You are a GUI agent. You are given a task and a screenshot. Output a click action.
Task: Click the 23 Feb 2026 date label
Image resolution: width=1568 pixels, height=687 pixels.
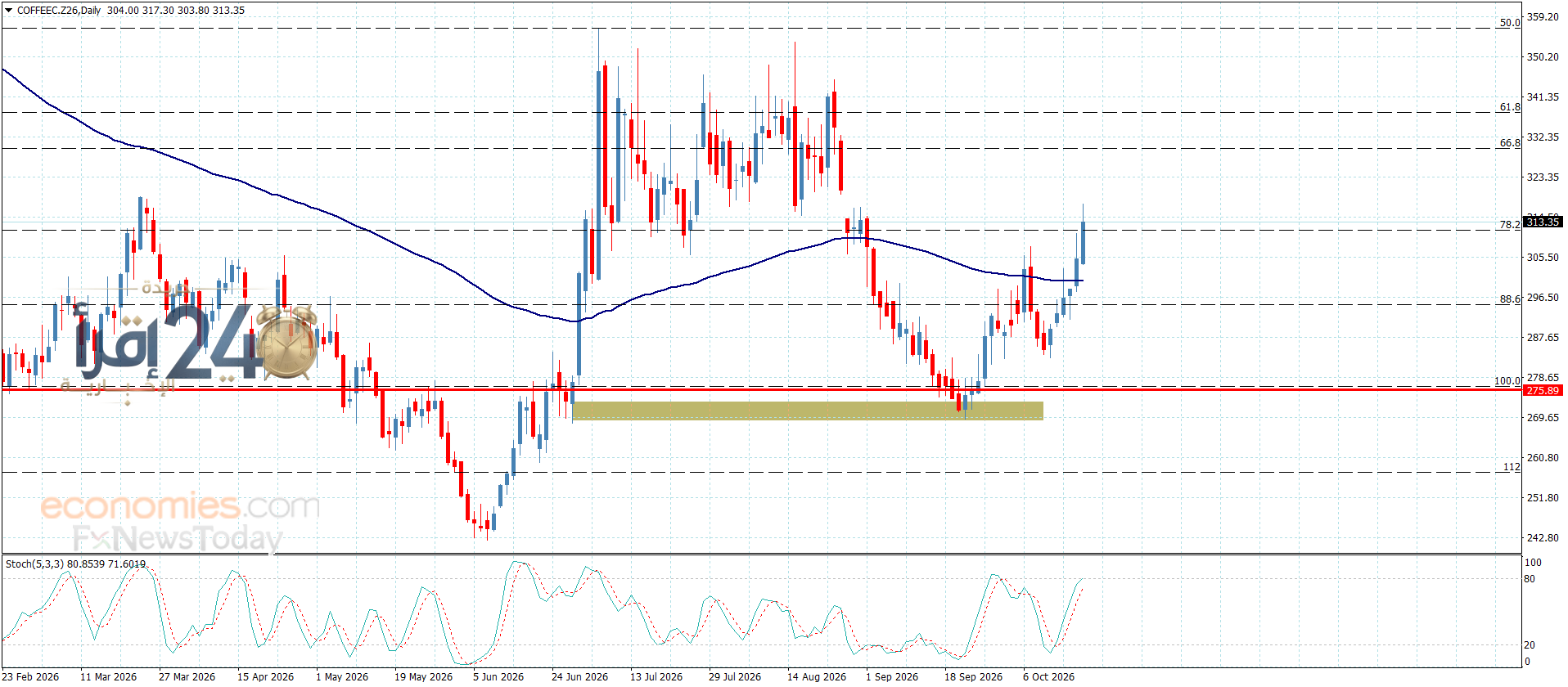(31, 677)
